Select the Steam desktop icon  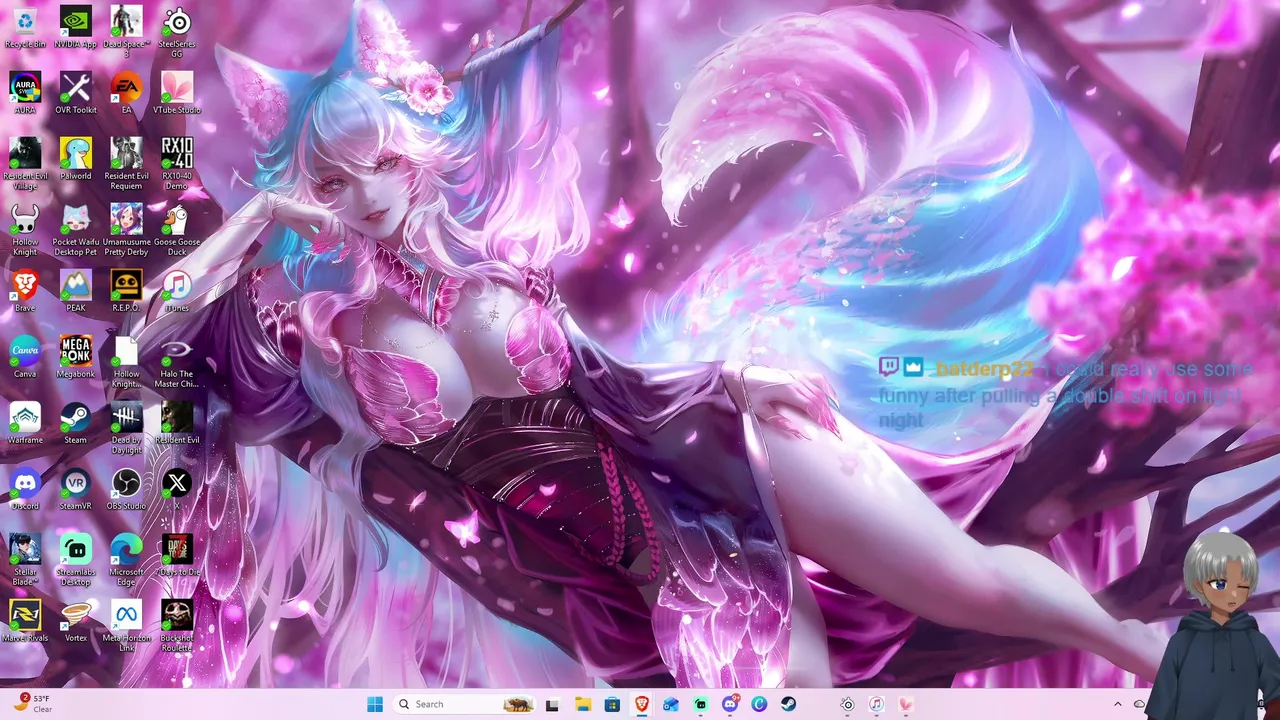click(75, 423)
